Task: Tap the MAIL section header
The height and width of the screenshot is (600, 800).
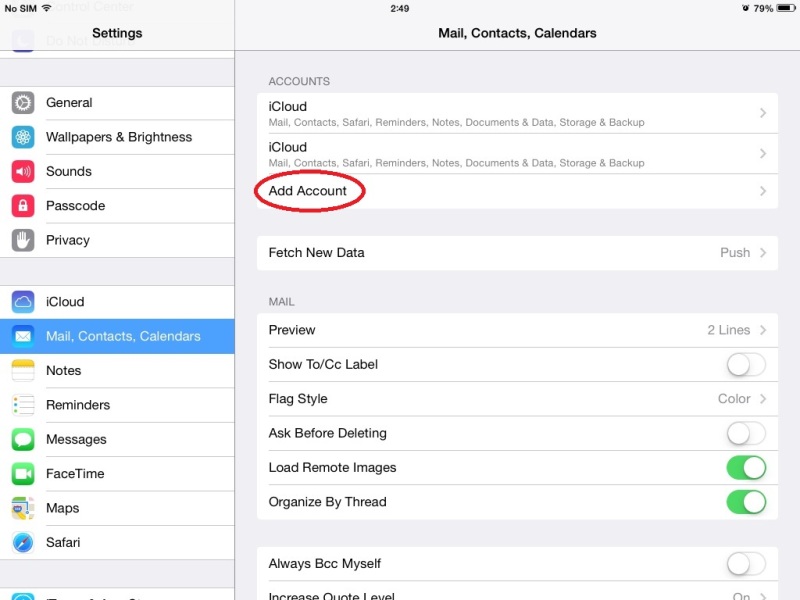Action: pyautogui.click(x=281, y=302)
